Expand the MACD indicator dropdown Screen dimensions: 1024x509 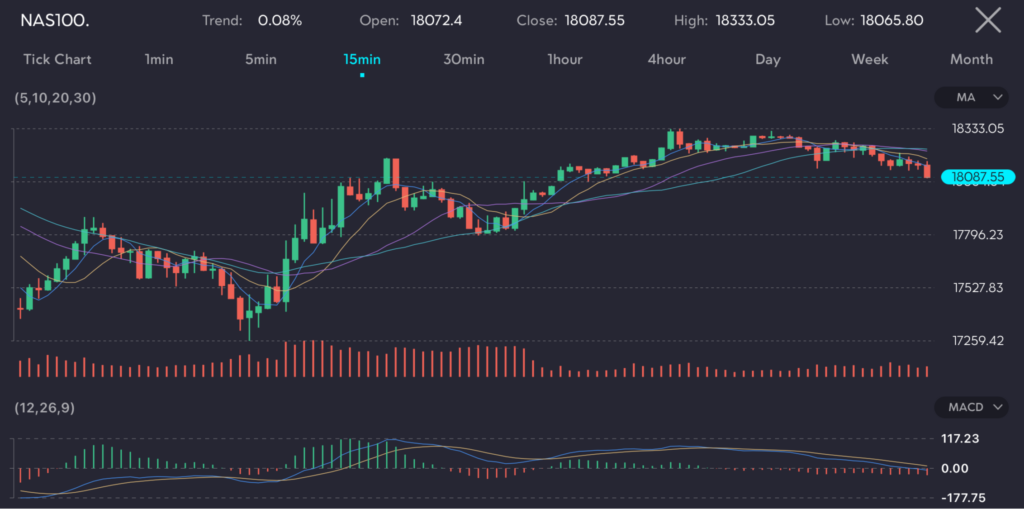971,407
